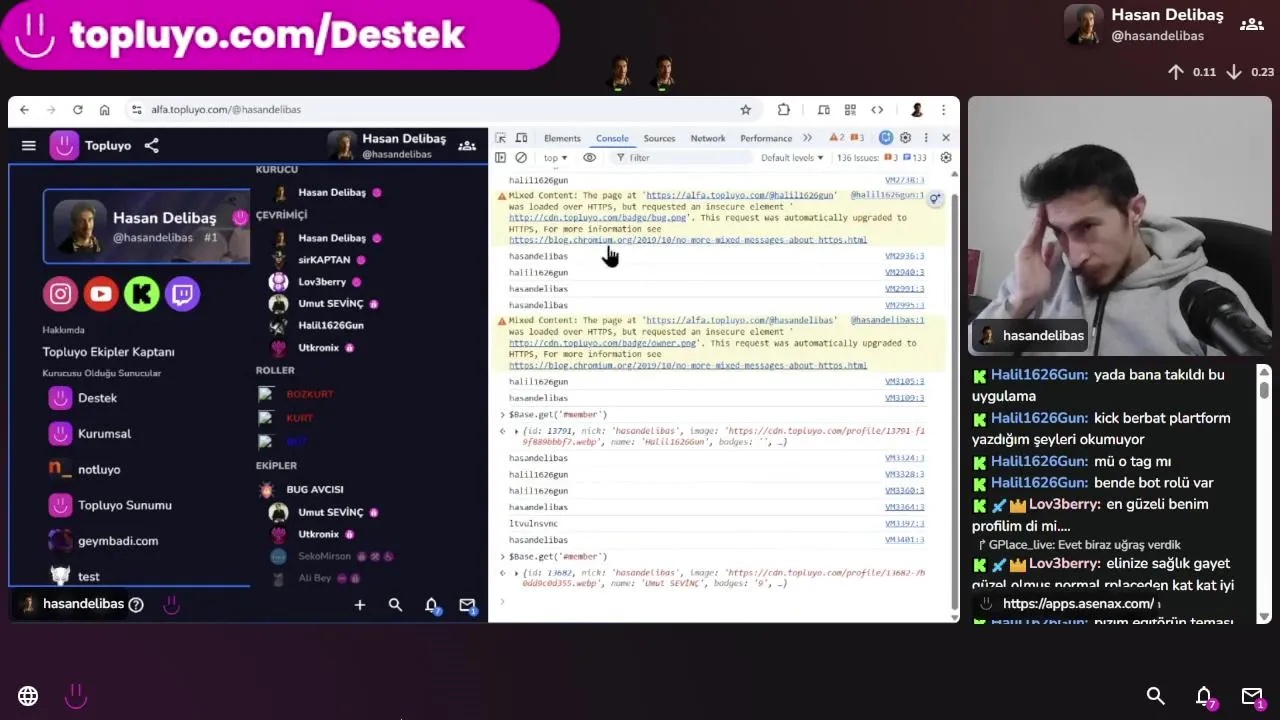Switch to the Elements tab
Screen dimensions: 1280x720
[562, 138]
